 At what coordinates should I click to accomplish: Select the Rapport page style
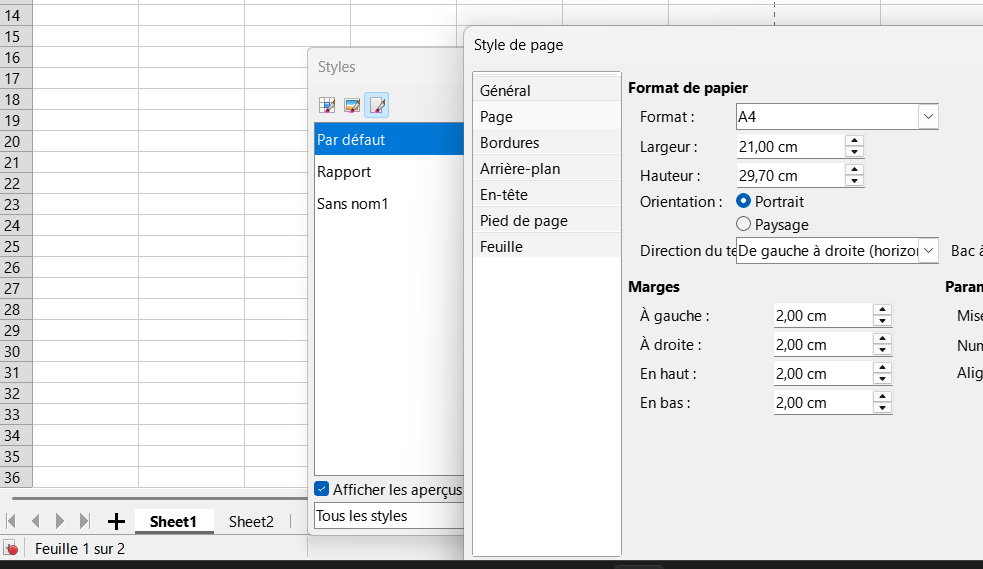pyautogui.click(x=344, y=172)
